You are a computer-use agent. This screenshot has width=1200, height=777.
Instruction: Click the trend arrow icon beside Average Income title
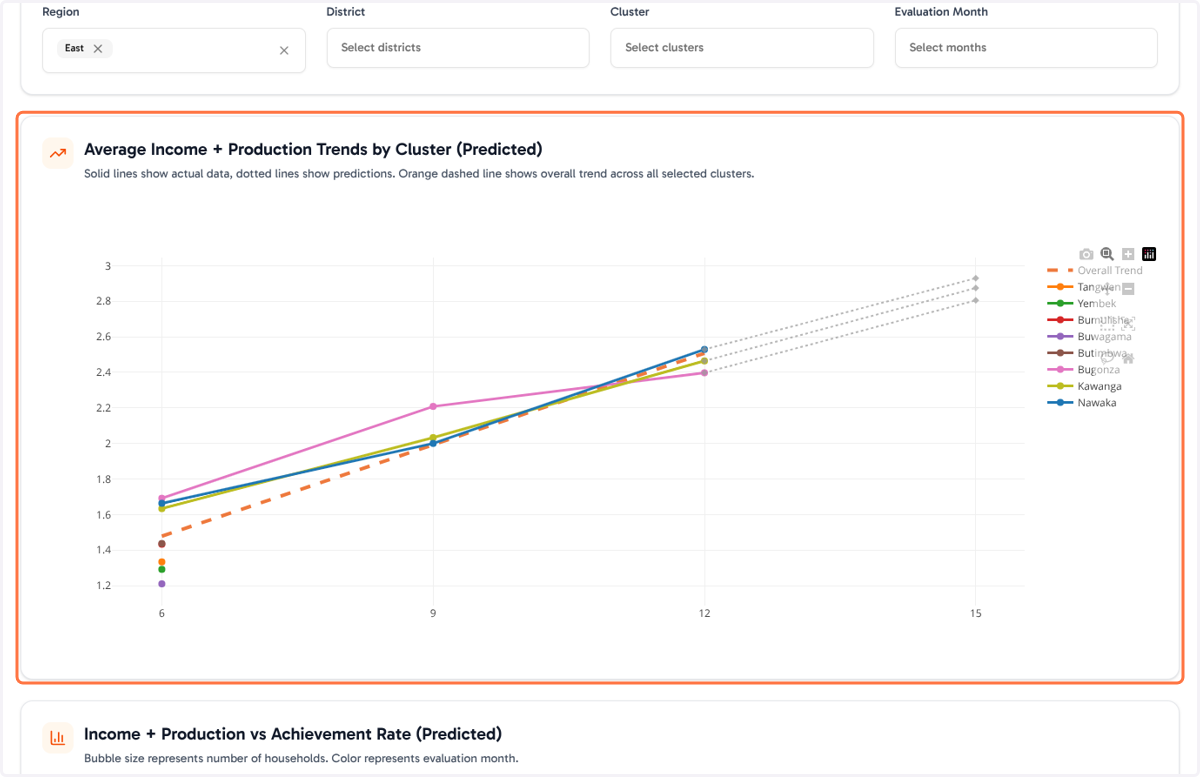(58, 153)
